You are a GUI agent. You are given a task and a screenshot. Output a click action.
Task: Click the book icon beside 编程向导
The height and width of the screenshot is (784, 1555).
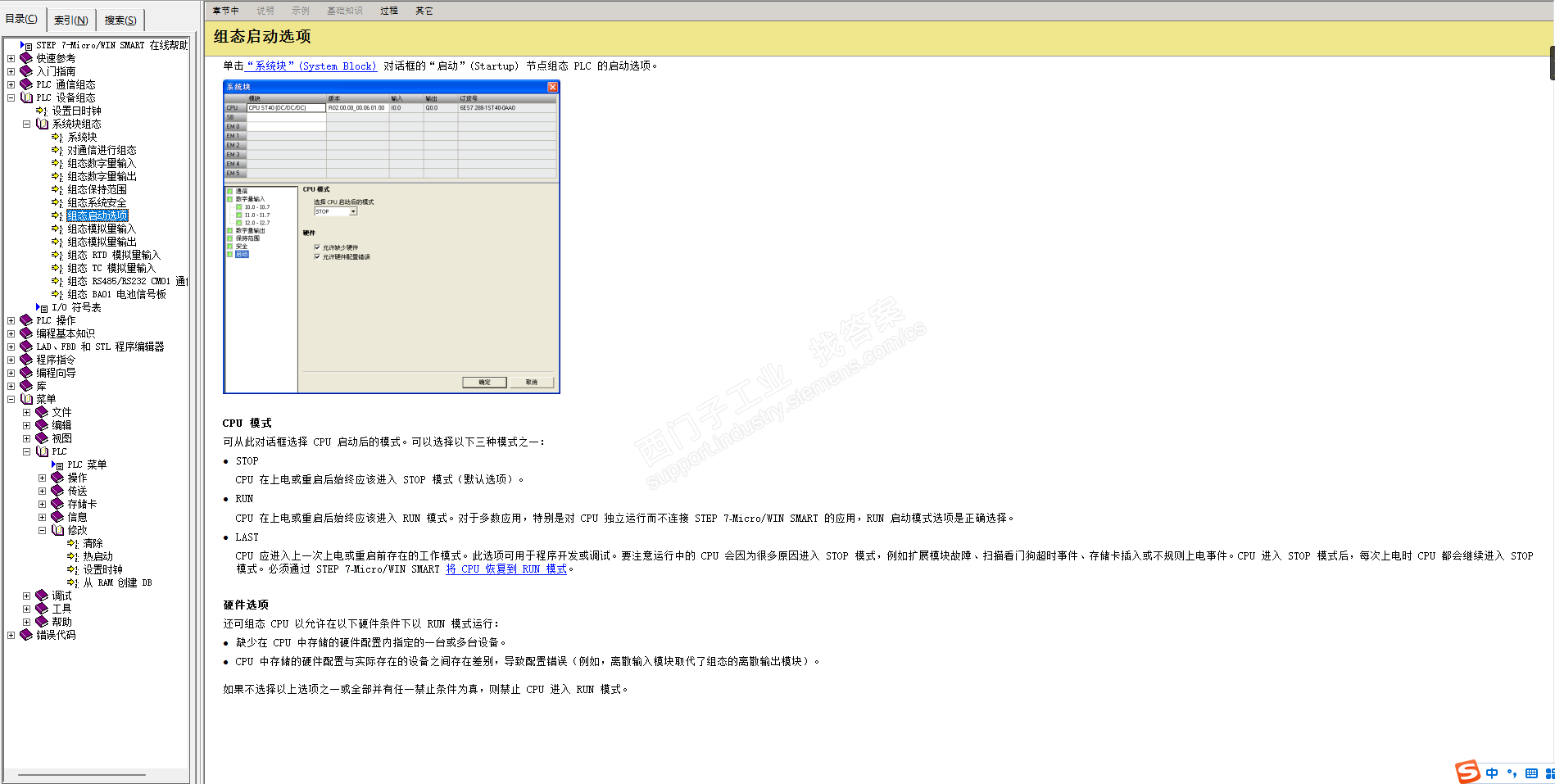[x=26, y=373]
